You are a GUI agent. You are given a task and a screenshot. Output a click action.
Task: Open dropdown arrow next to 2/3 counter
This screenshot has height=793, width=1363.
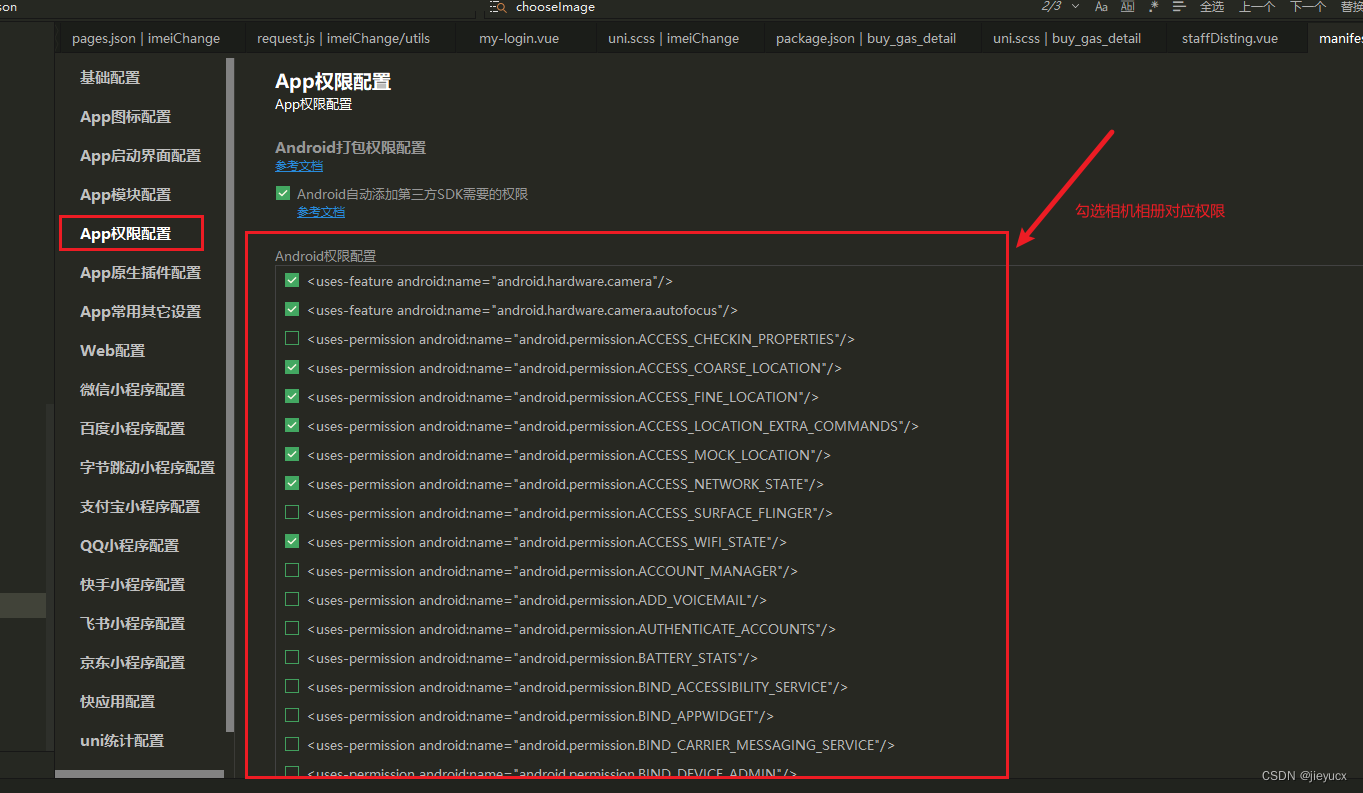pos(1075,7)
